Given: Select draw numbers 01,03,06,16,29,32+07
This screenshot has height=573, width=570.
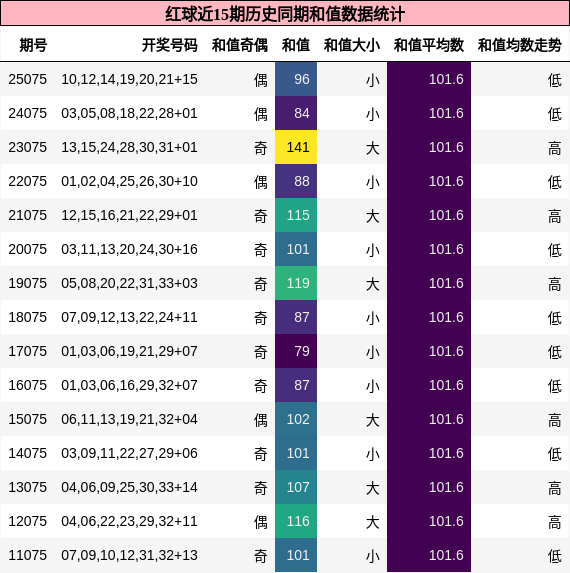Looking at the screenshot, I should point(129,385).
